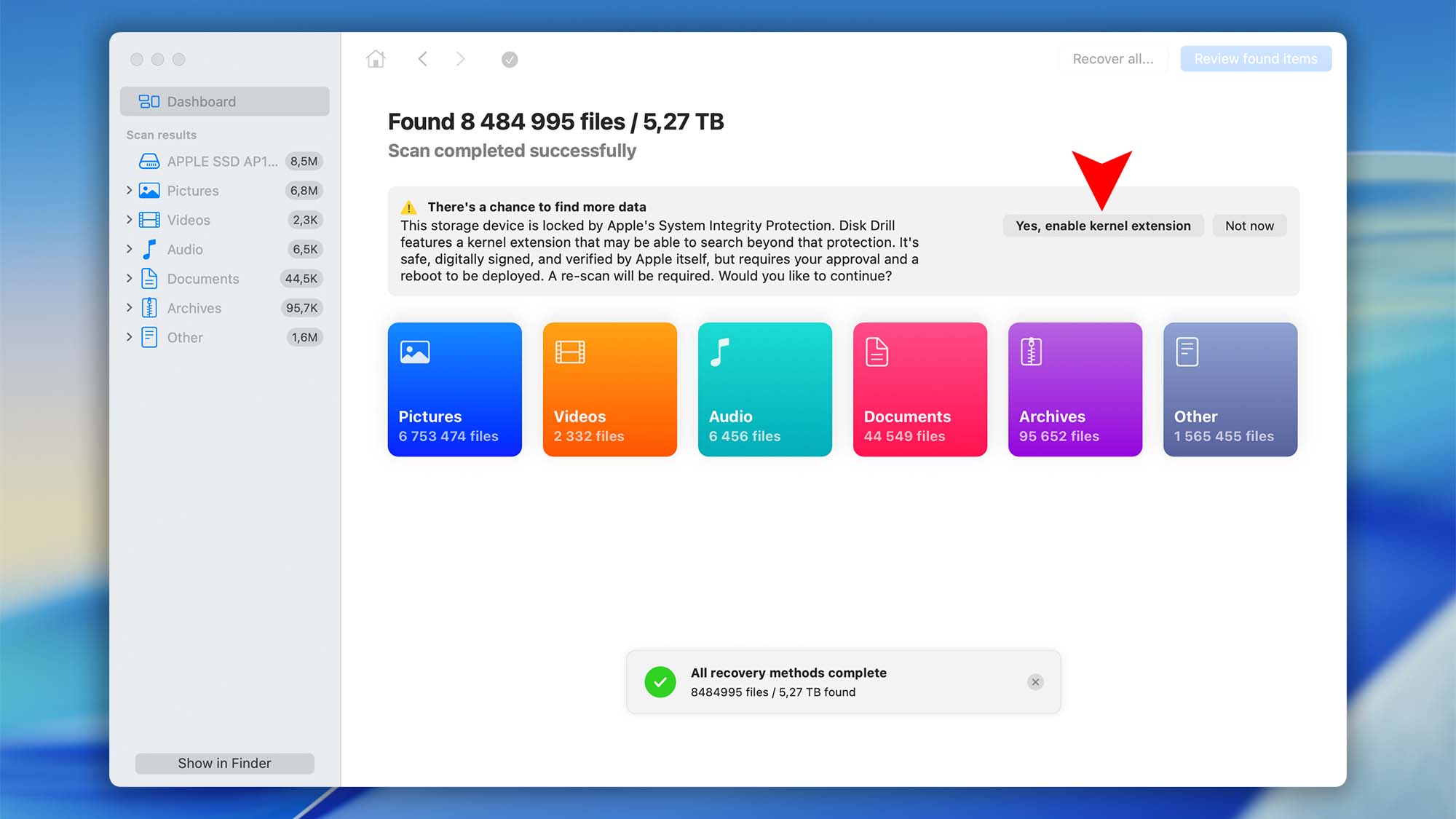Click the Recover all... button
Screen dimensions: 1456x819
(x=1113, y=59)
